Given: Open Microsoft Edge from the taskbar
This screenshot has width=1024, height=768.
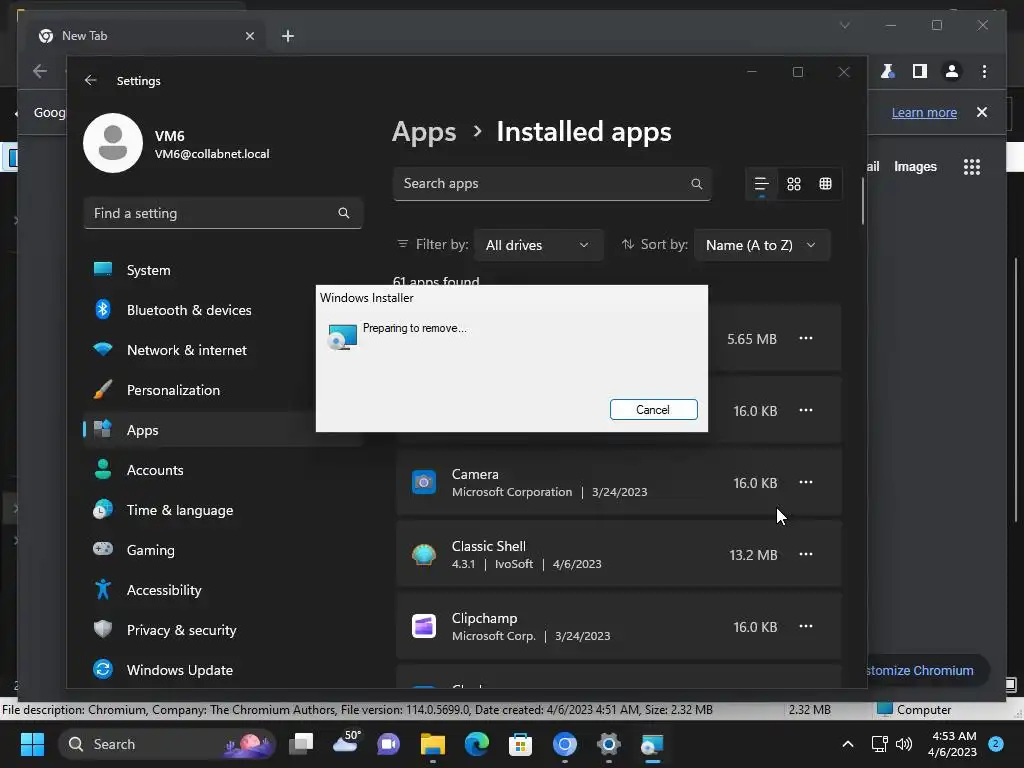Looking at the screenshot, I should point(476,744).
